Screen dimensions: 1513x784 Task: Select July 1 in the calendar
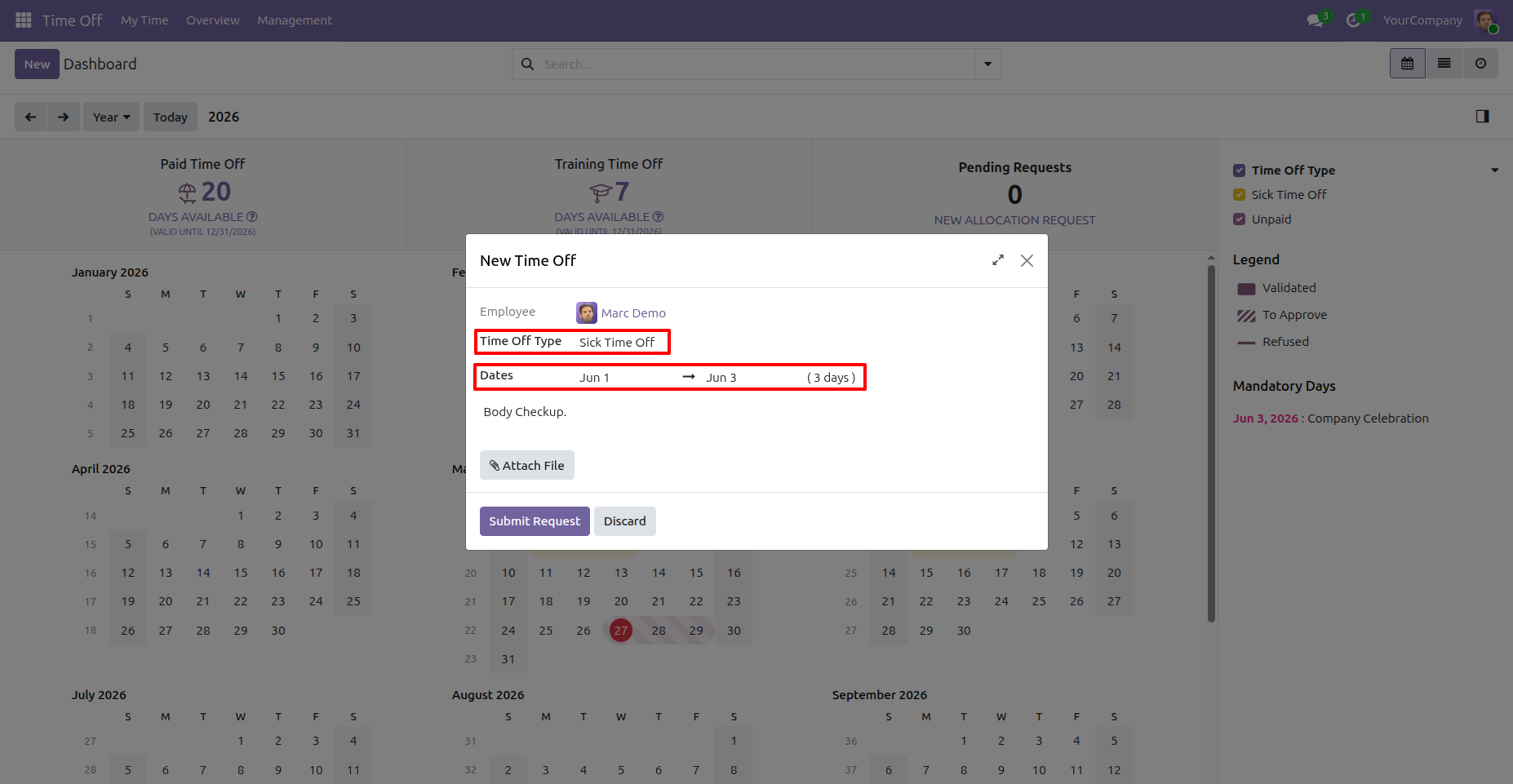coord(241,741)
